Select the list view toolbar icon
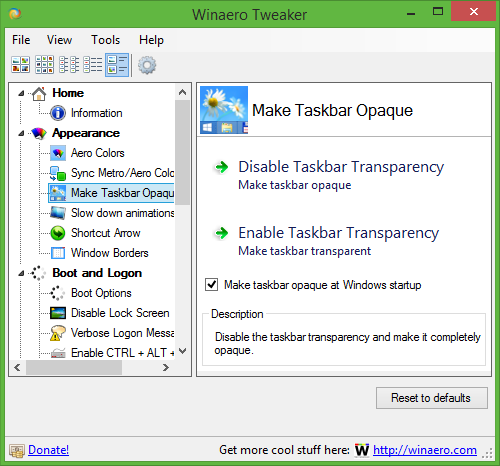 tap(69, 65)
